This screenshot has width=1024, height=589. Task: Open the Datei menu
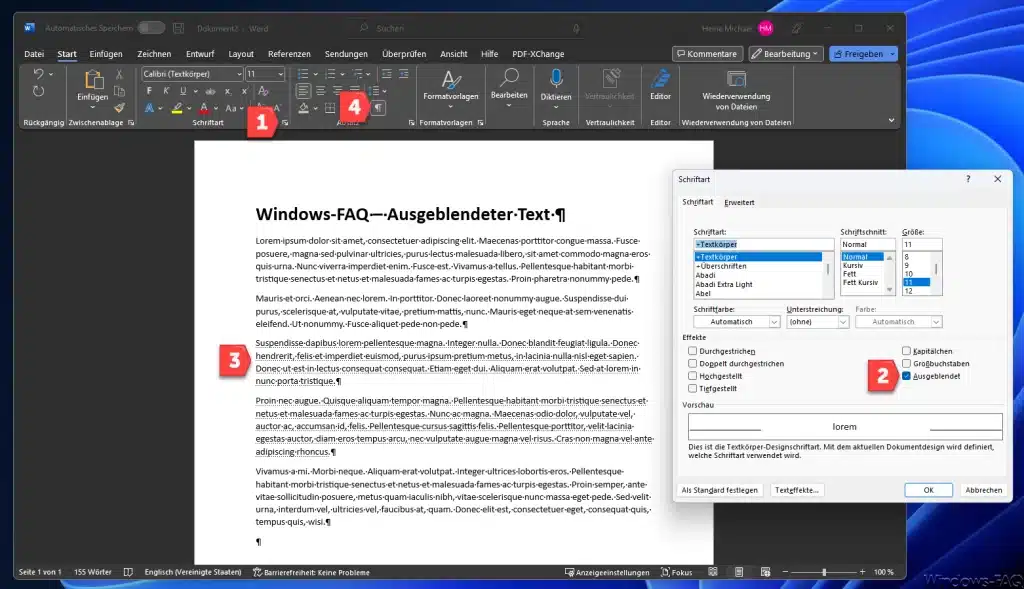tap(34, 54)
